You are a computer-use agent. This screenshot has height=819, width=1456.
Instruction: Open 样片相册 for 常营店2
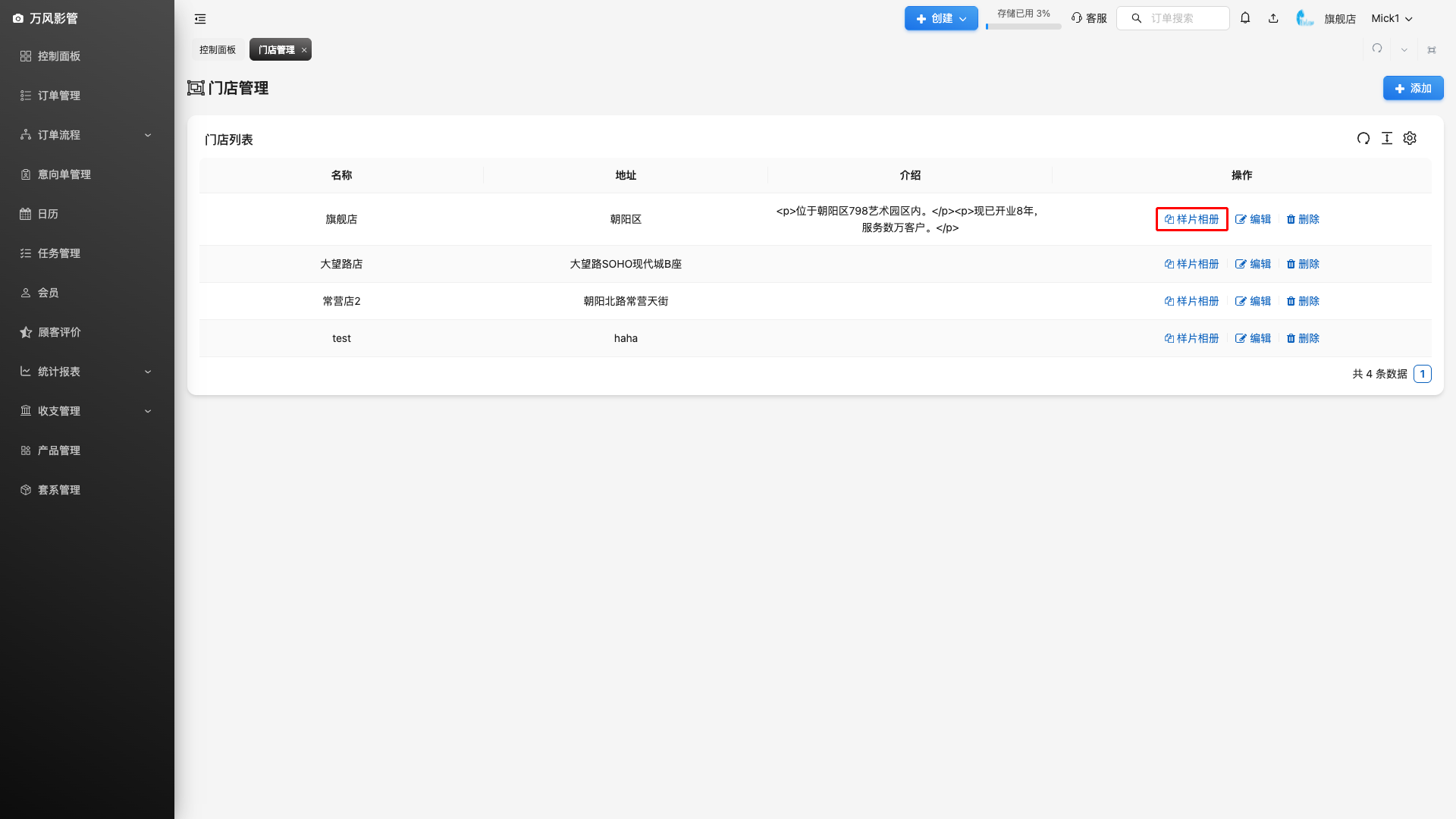point(1191,301)
